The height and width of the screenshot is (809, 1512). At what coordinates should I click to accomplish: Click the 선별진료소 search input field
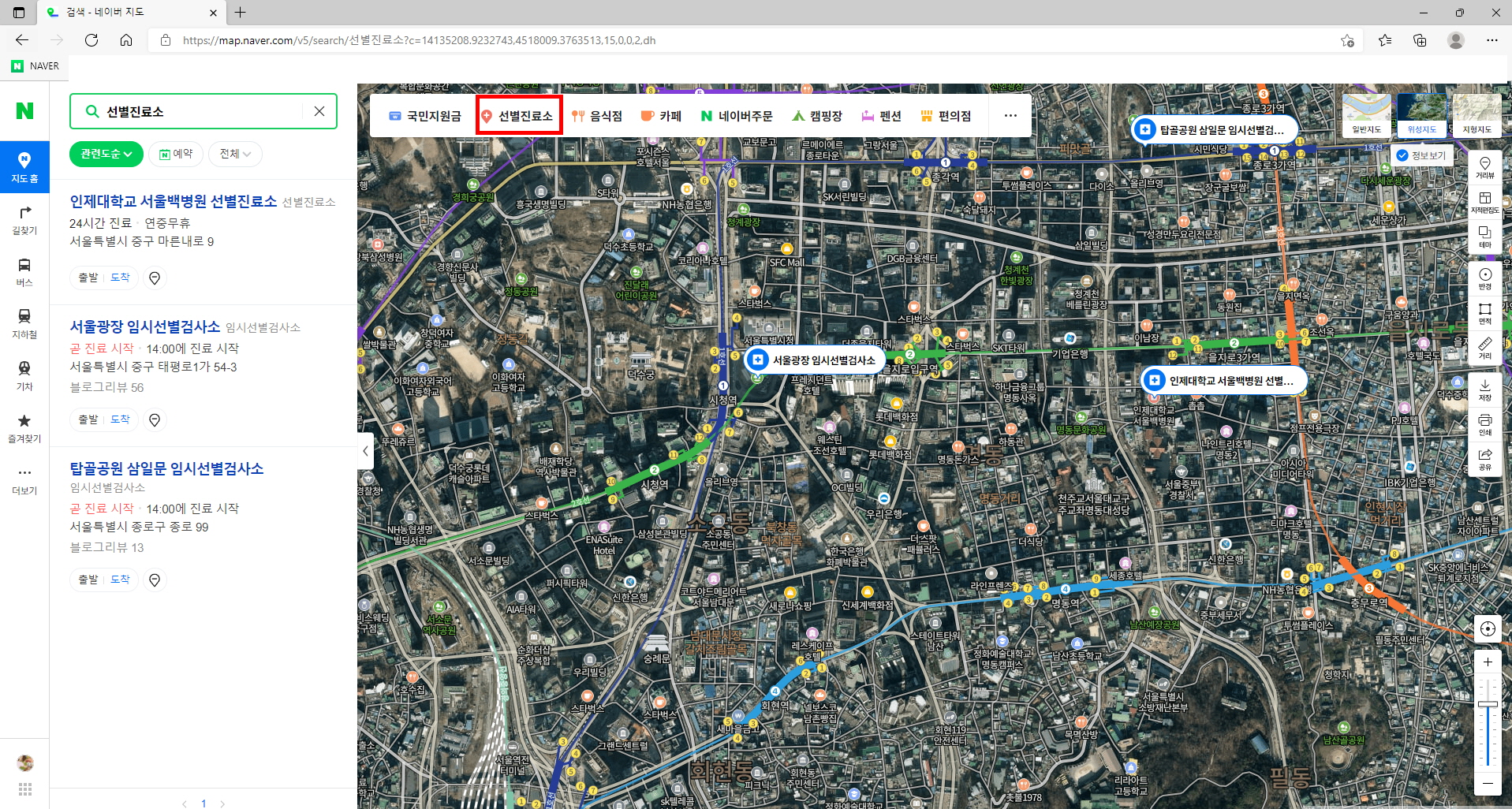[203, 111]
